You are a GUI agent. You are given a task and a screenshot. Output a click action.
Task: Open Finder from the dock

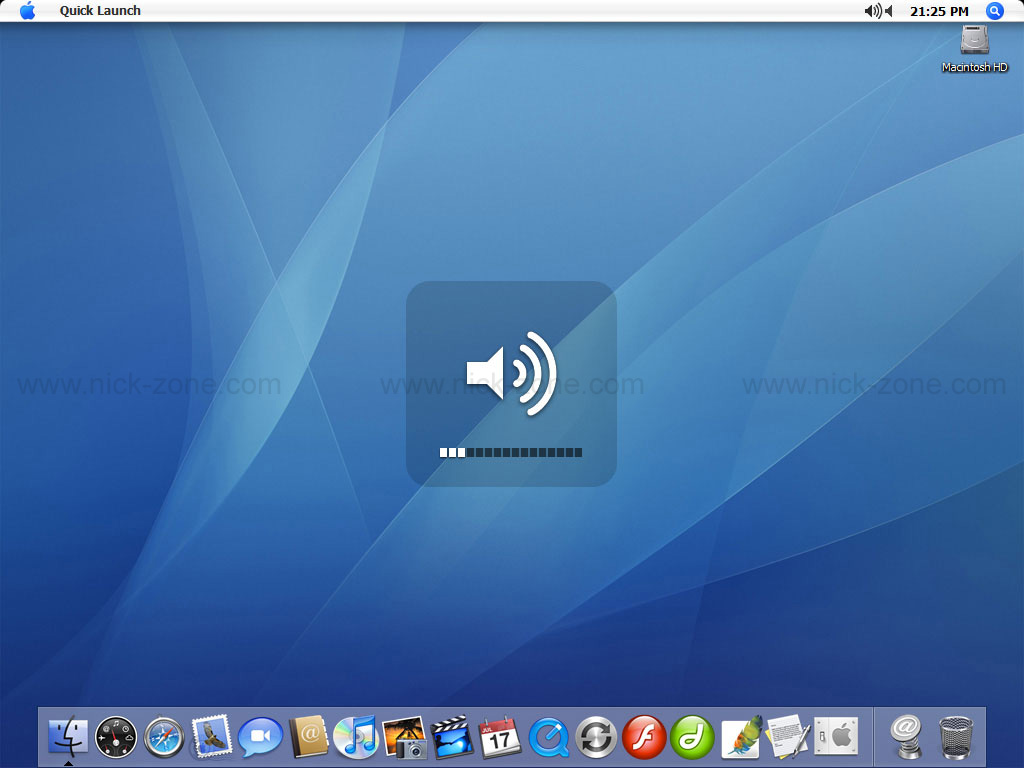tap(68, 736)
